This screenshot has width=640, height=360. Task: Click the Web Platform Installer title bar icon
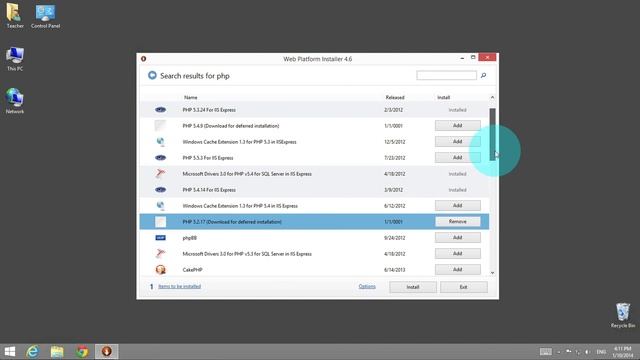click(143, 59)
